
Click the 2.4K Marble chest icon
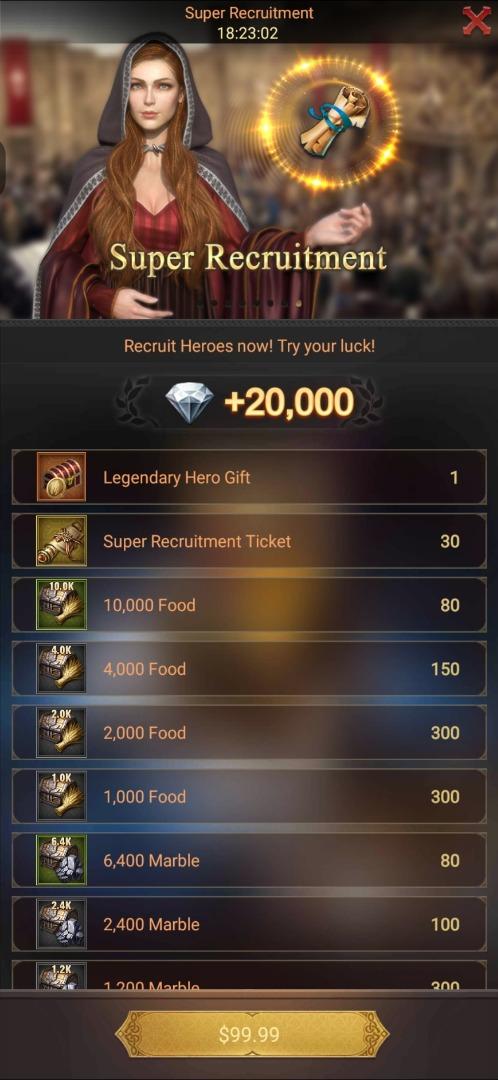click(61, 924)
